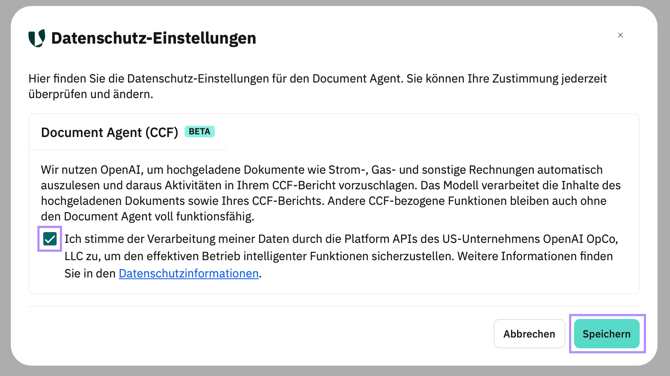The height and width of the screenshot is (376, 670).
Task: Select the Document Agent (CCF) section heading
Action: coord(109,132)
